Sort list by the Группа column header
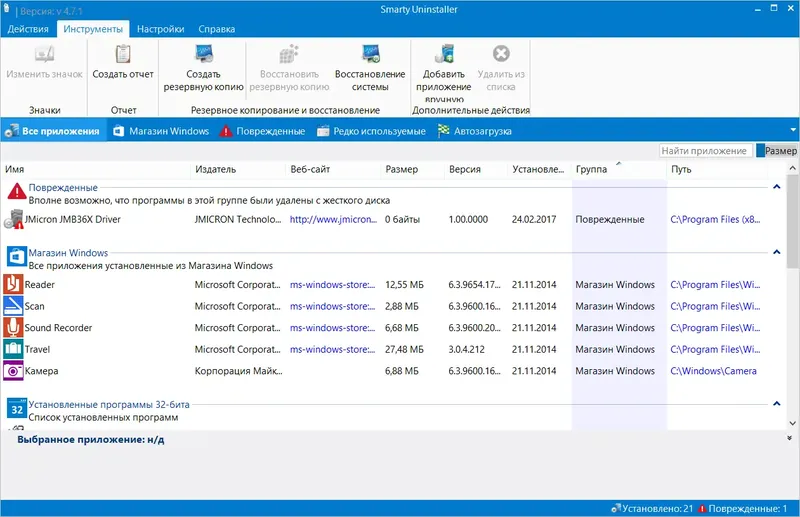Image resolution: width=800 pixels, height=517 pixels. pos(592,170)
